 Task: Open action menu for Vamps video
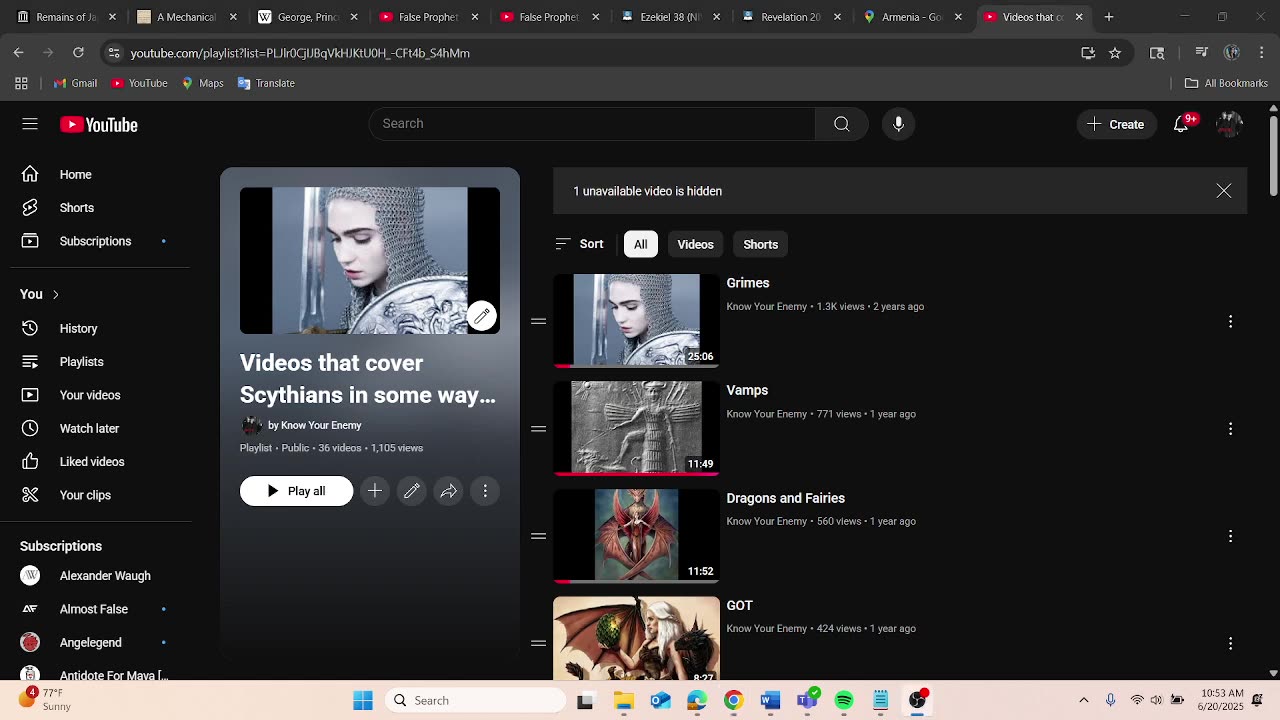tap(1230, 428)
